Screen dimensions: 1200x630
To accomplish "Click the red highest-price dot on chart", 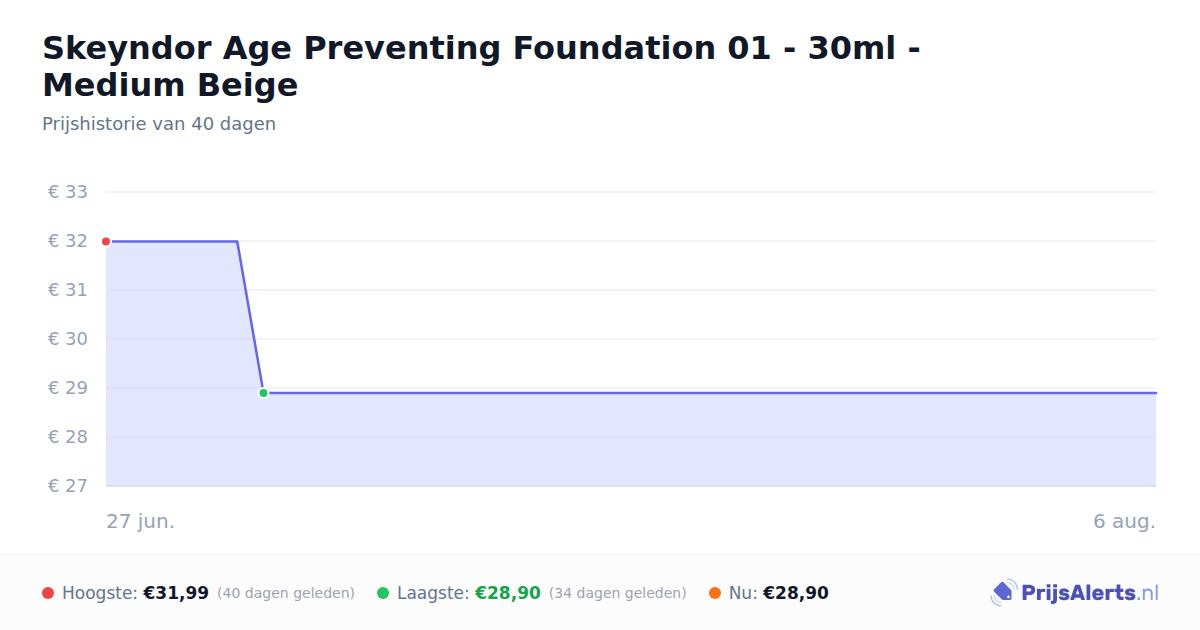I will [x=106, y=241].
